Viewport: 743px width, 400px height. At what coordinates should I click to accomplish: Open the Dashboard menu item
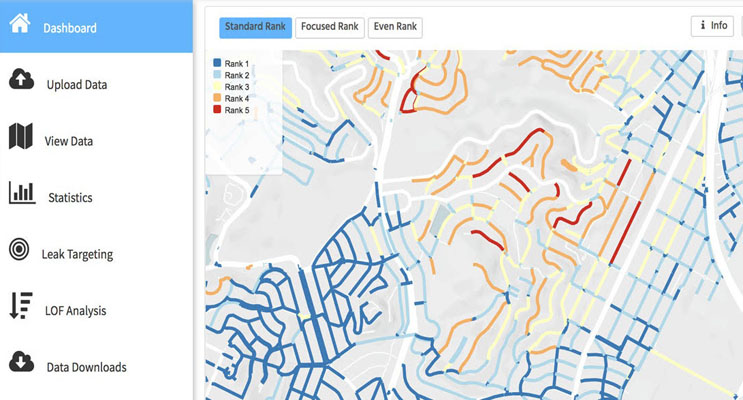click(x=70, y=28)
